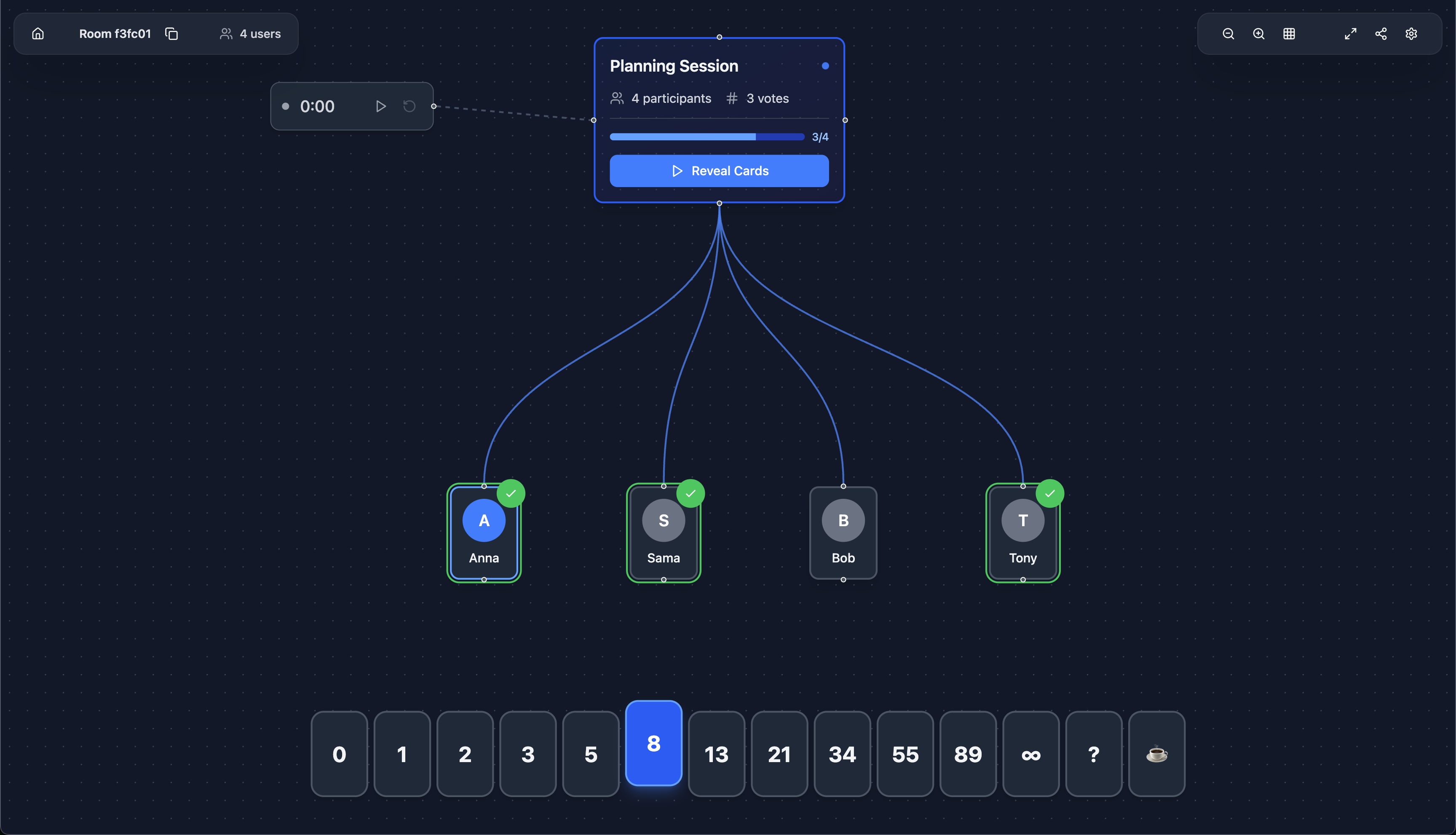Screen dimensions: 1456x835
Task: Vote with the 55 card
Action: coord(905,754)
